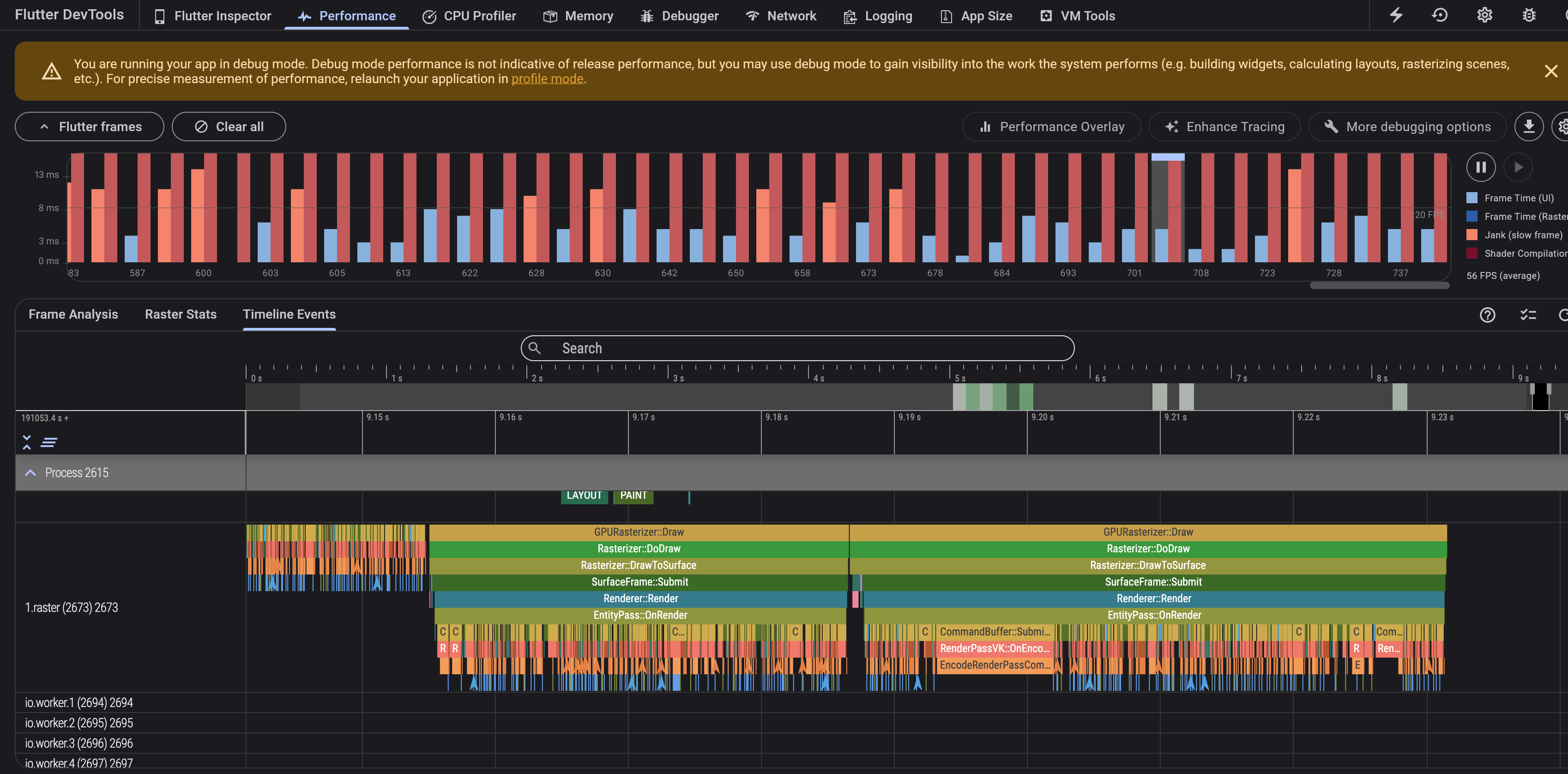Open the Raster Stats tab
Image resolution: width=1568 pixels, height=774 pixels.
click(180, 314)
